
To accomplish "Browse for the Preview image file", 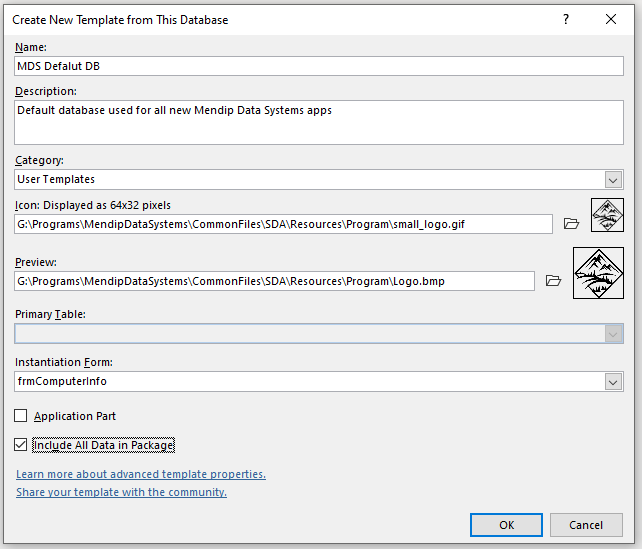I will click(553, 280).
